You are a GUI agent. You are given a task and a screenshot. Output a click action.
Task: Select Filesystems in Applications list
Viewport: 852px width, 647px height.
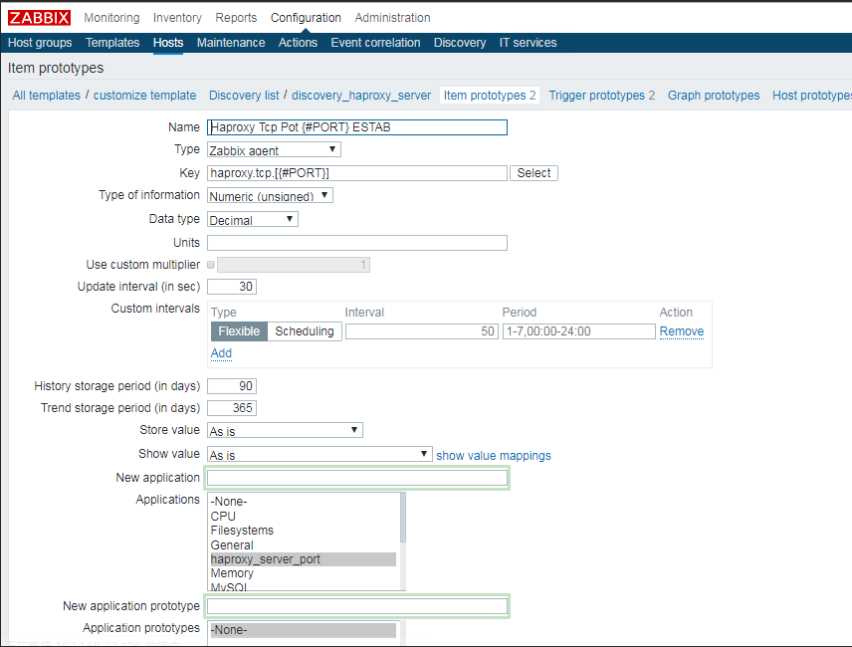click(x=303, y=530)
